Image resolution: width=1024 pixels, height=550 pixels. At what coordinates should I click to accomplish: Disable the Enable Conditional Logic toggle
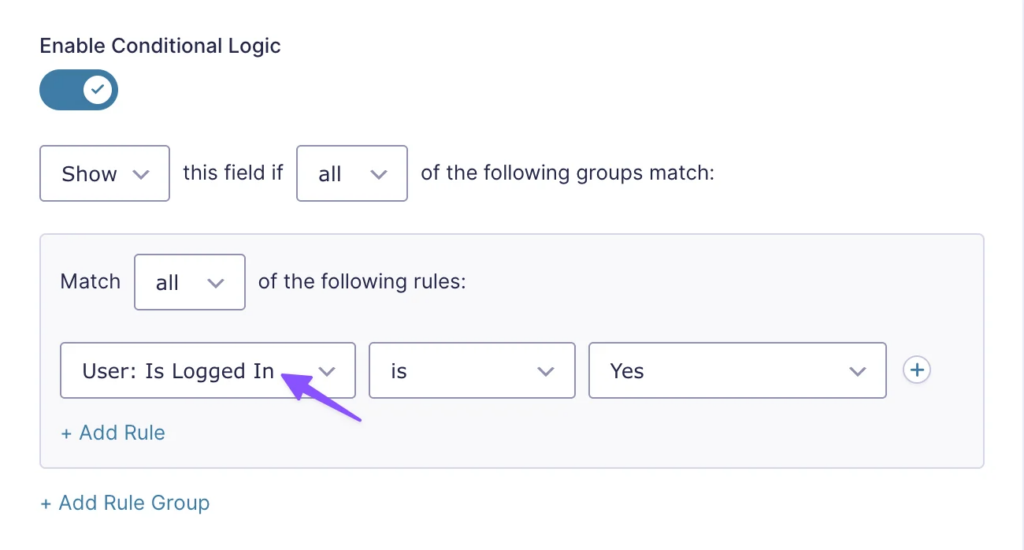coord(78,89)
